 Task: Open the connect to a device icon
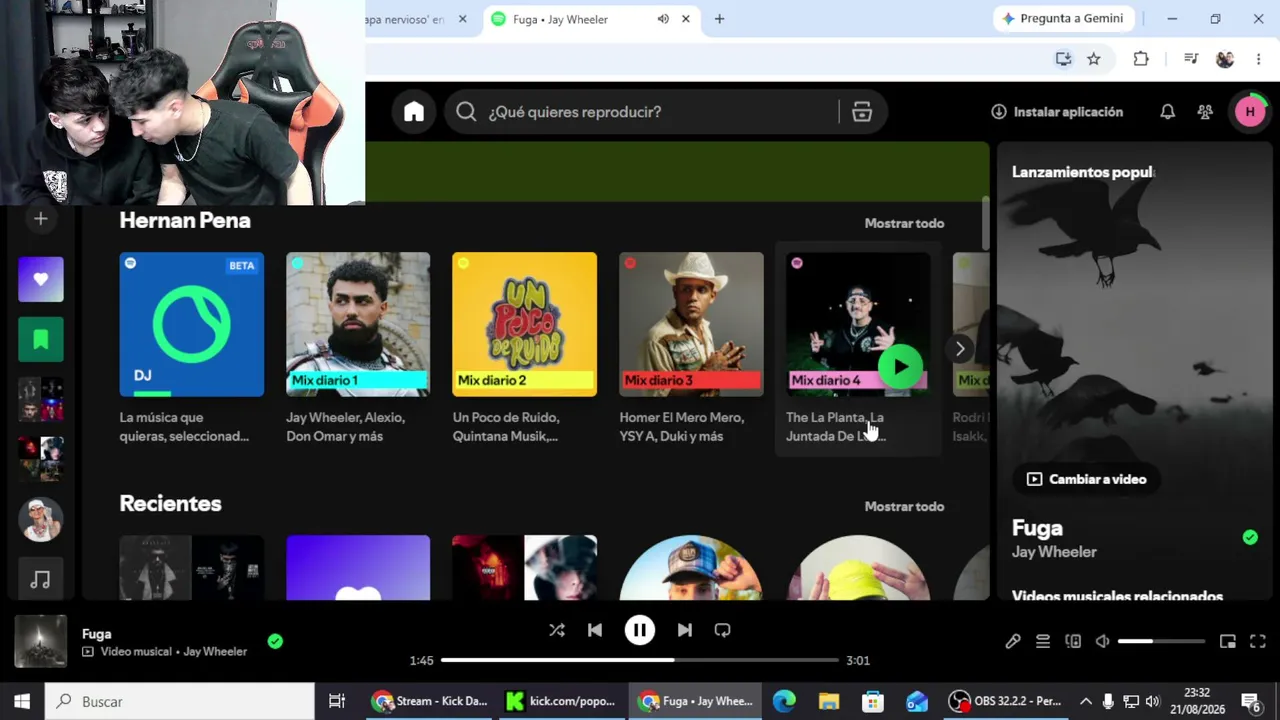click(1073, 641)
